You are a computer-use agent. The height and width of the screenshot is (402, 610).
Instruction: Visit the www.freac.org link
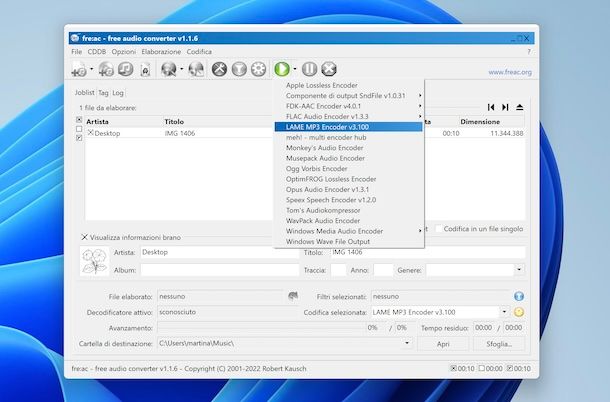510,72
